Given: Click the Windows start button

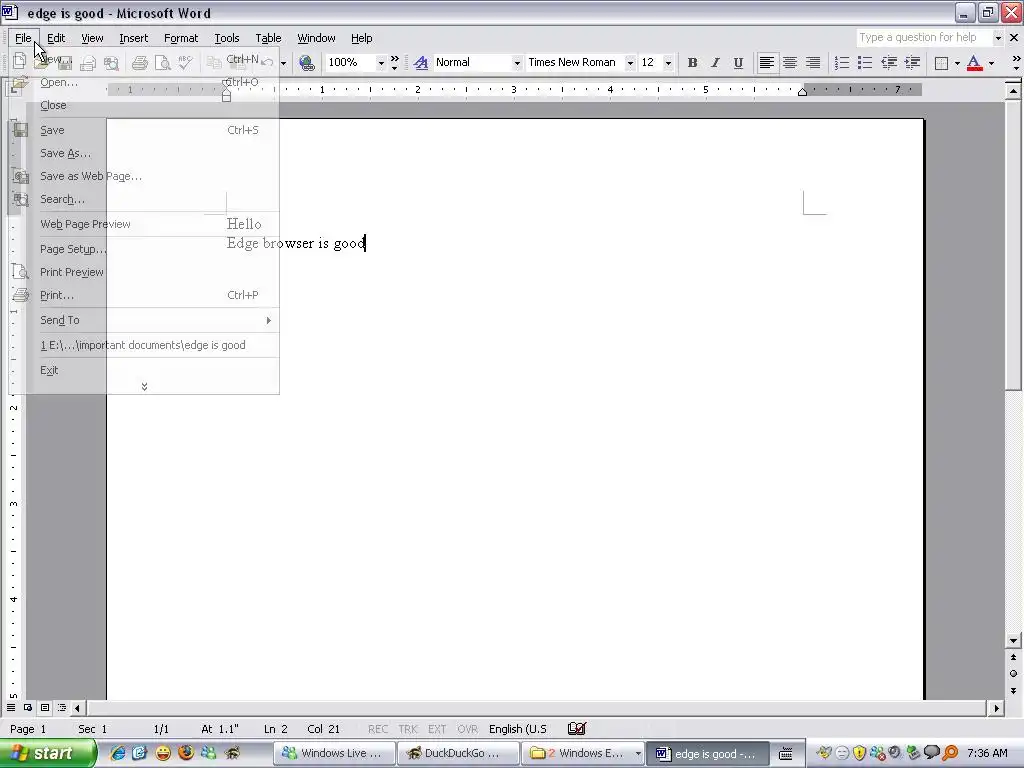Looking at the screenshot, I should coord(48,753).
